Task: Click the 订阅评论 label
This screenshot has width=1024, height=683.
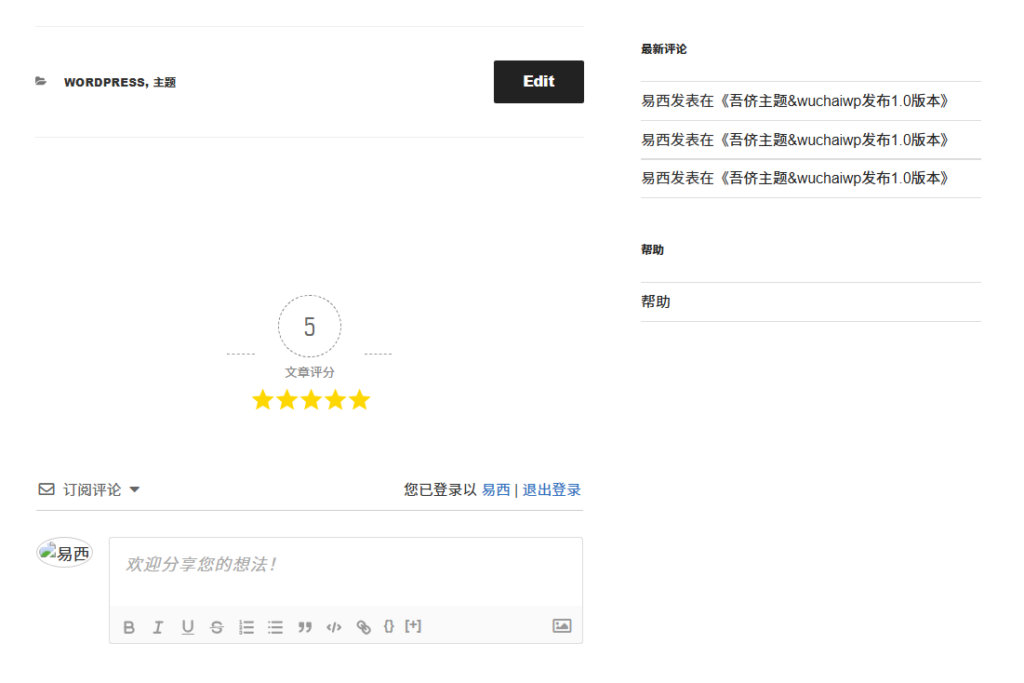Action: click(x=92, y=490)
